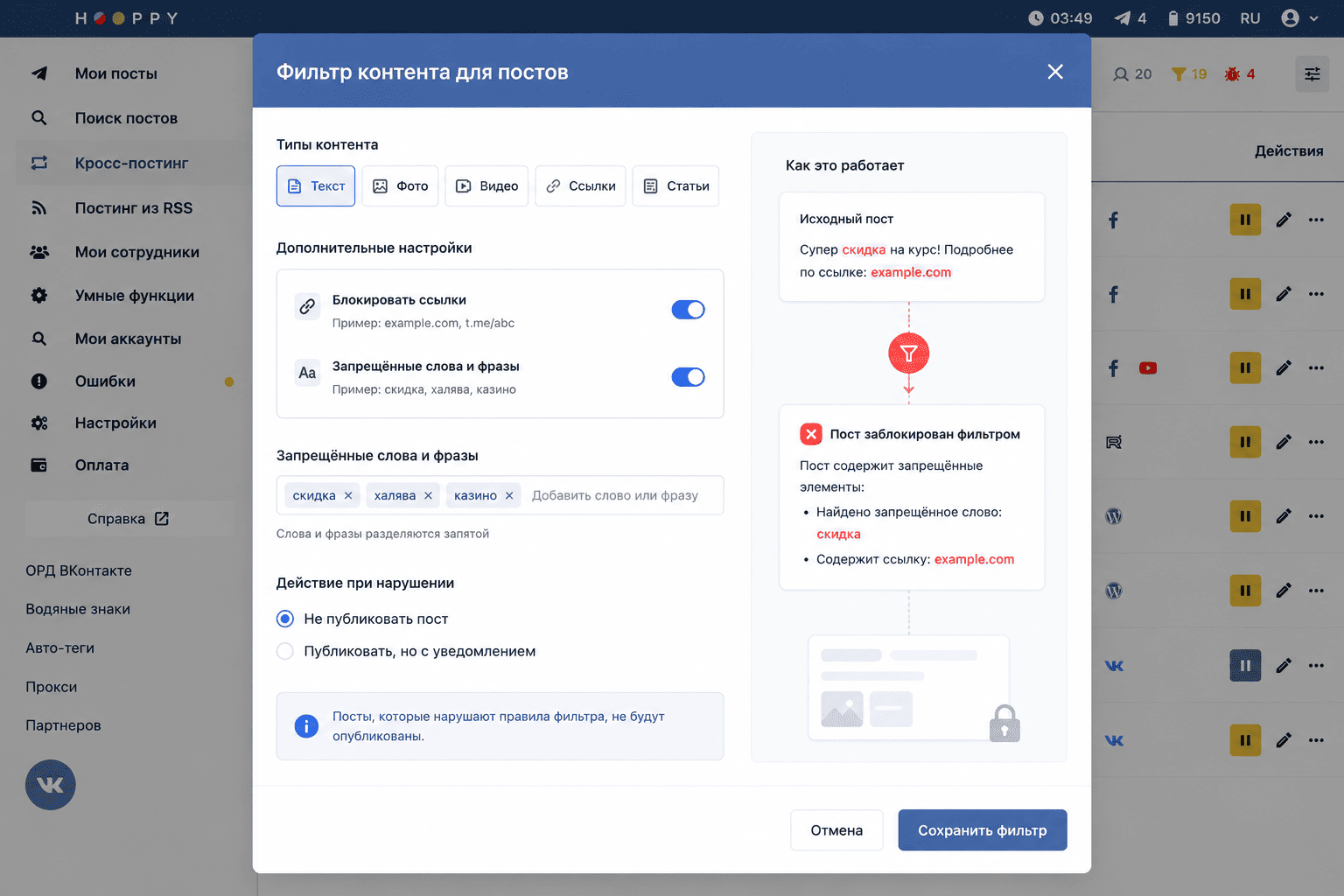The width and height of the screenshot is (1344, 896).
Task: Open the sliders settings button
Action: pyautogui.click(x=1312, y=74)
